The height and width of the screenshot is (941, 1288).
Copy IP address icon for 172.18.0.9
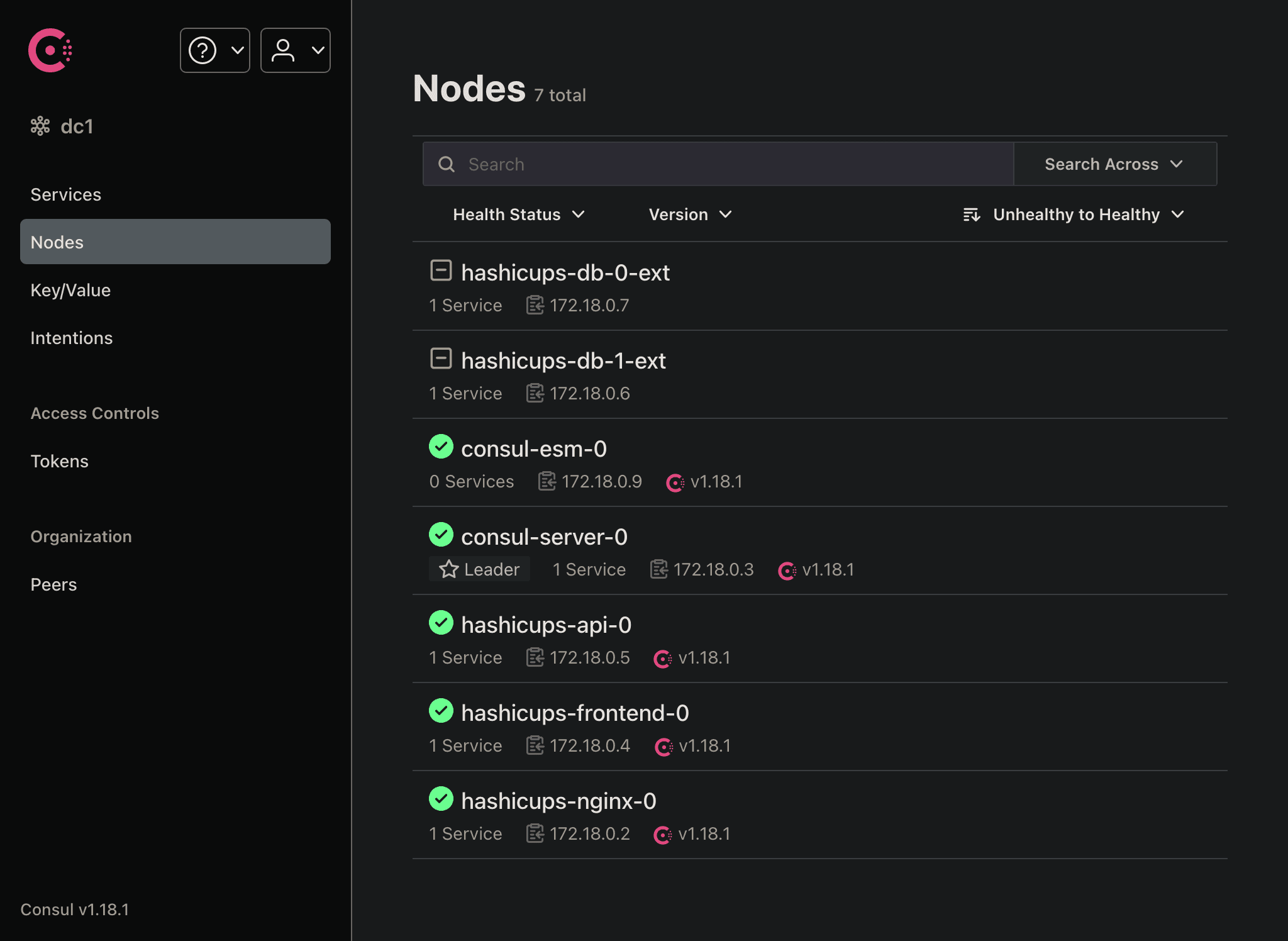pyautogui.click(x=547, y=481)
